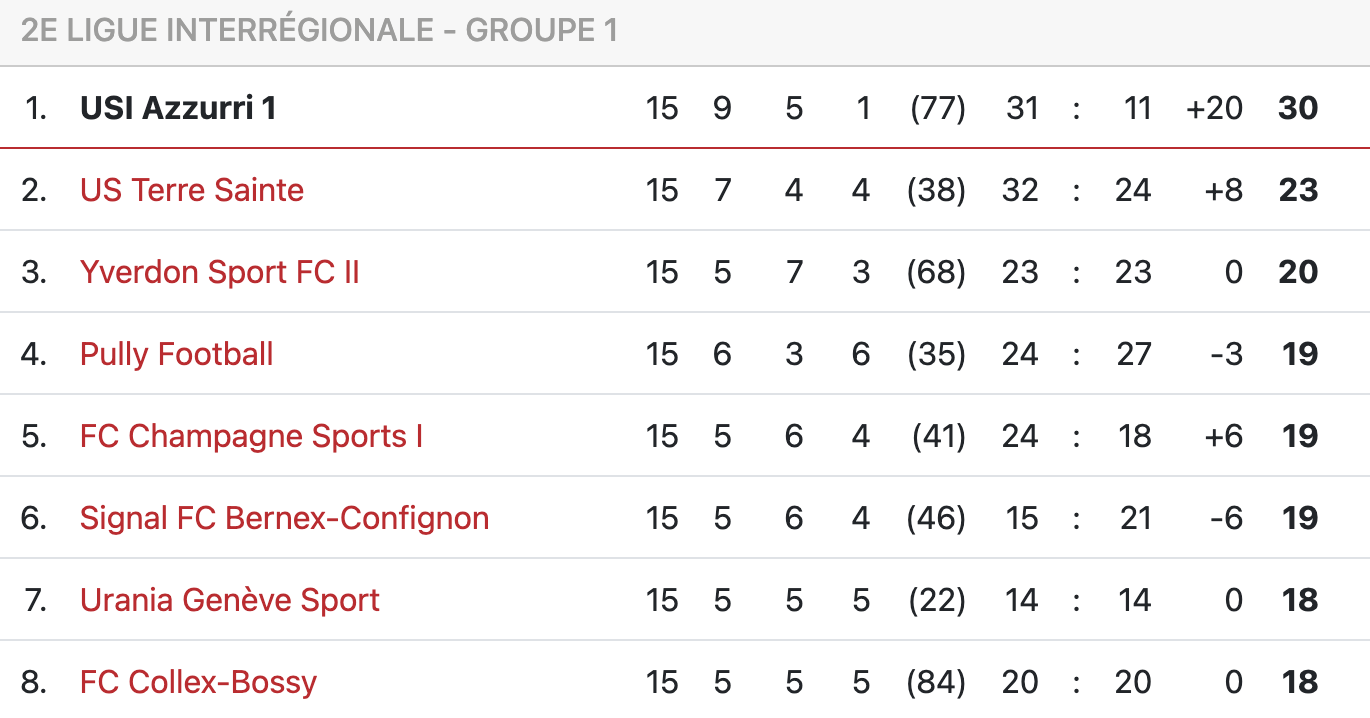Open the US Terre Sainte team link
Screen dimensions: 1370x718
(192, 190)
